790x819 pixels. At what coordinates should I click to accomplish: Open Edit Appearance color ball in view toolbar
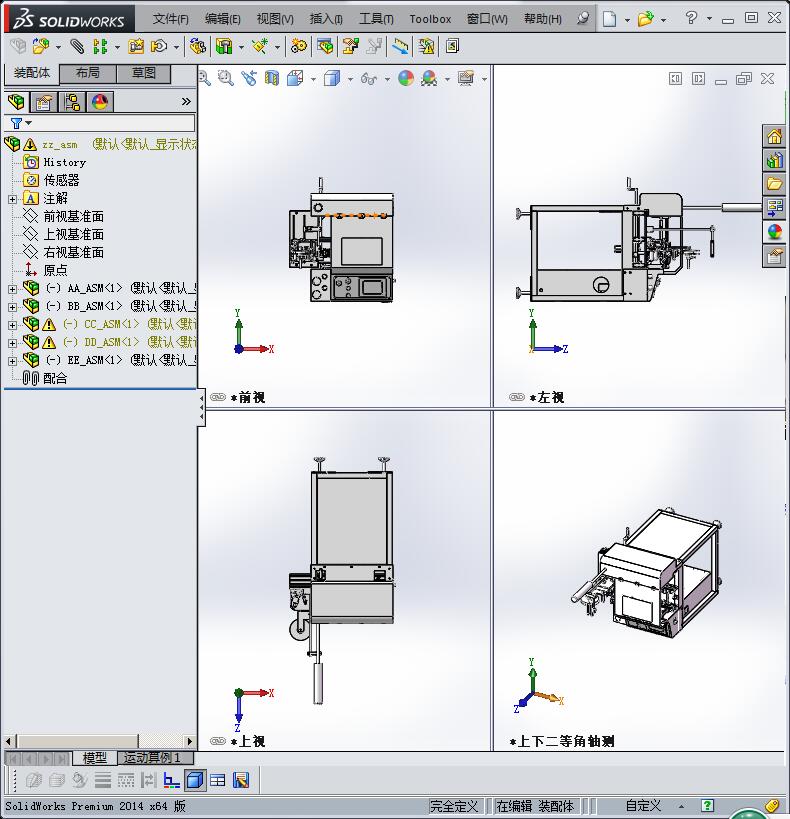point(406,78)
